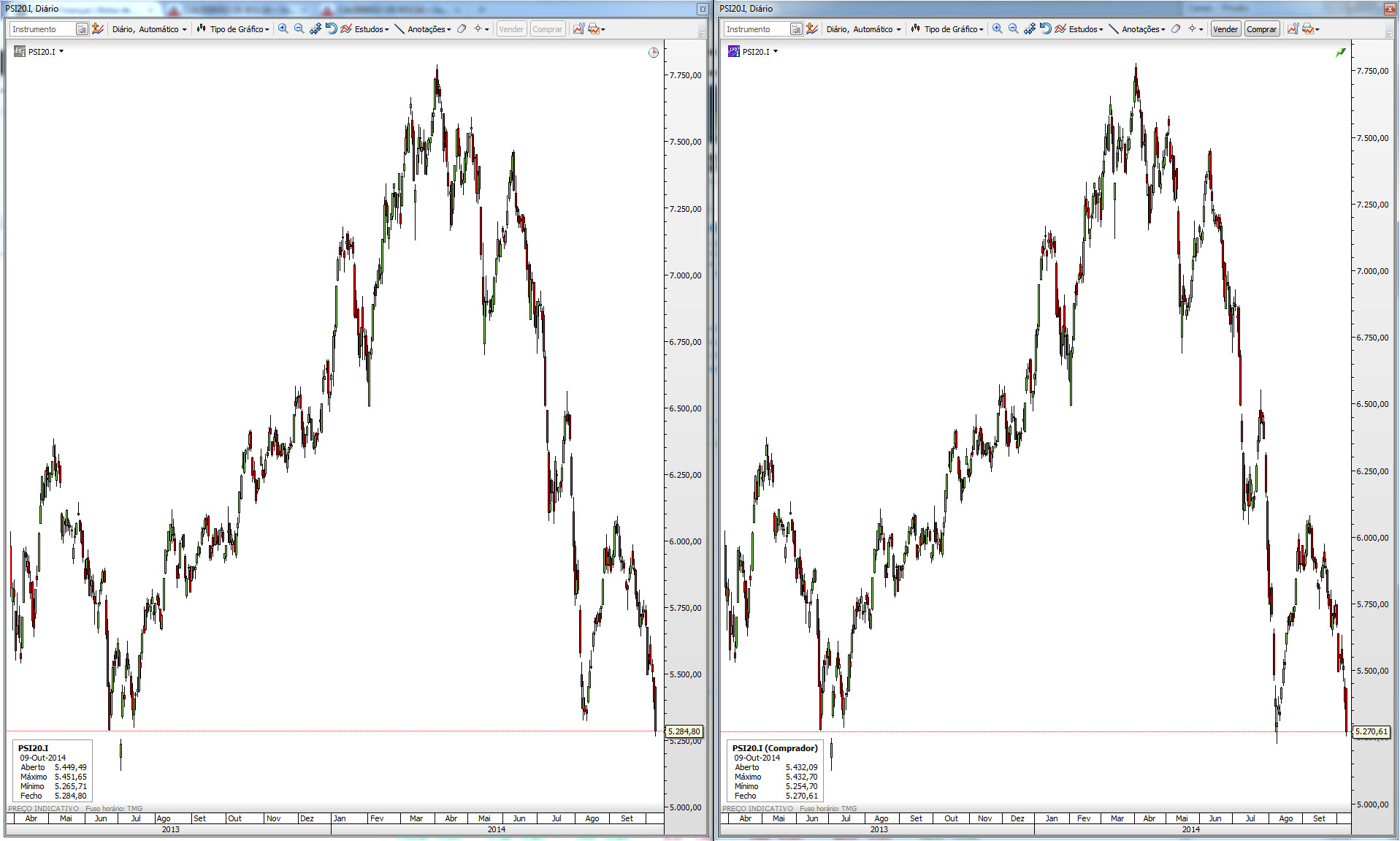
Task: Expand PSI20.I series dropdown in right chart
Action: coord(776,52)
